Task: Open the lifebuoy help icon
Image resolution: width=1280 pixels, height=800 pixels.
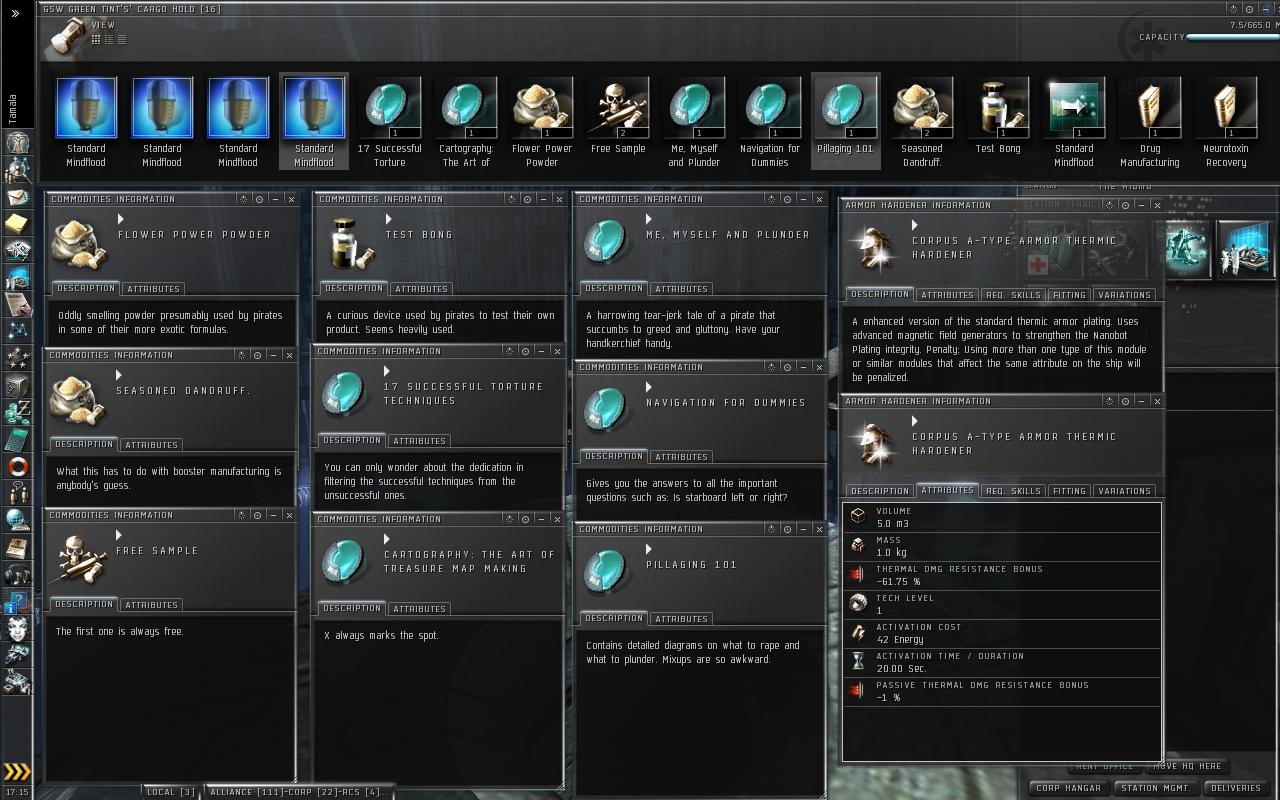Action: (17, 466)
